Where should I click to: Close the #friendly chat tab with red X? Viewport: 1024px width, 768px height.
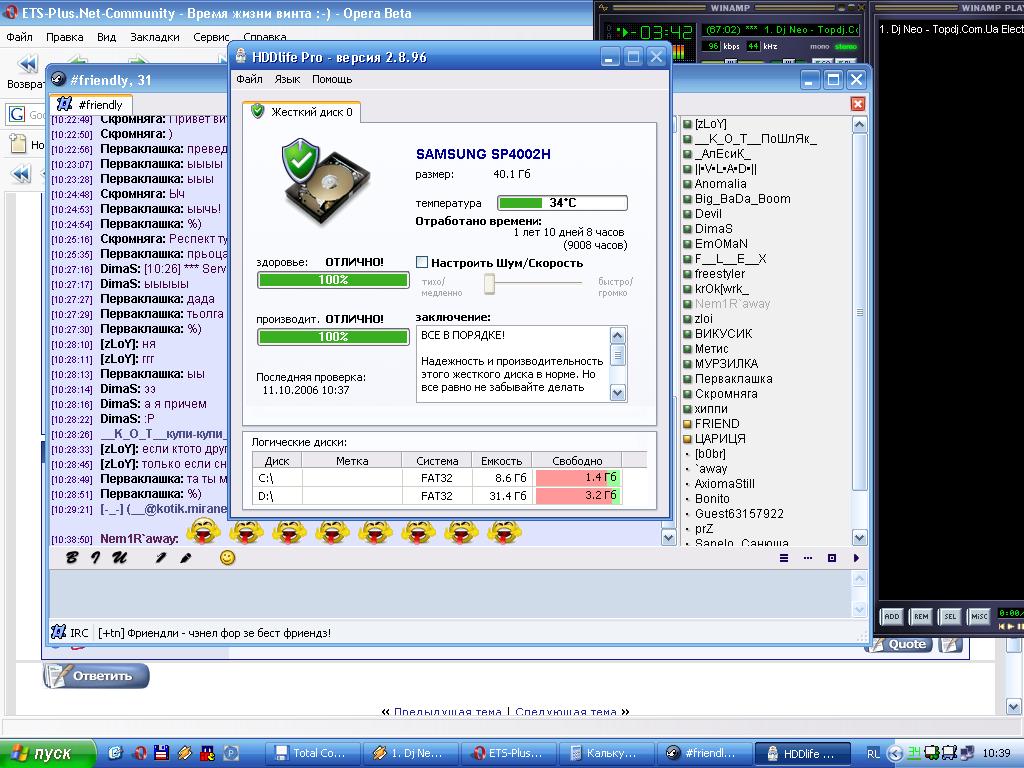[x=857, y=104]
